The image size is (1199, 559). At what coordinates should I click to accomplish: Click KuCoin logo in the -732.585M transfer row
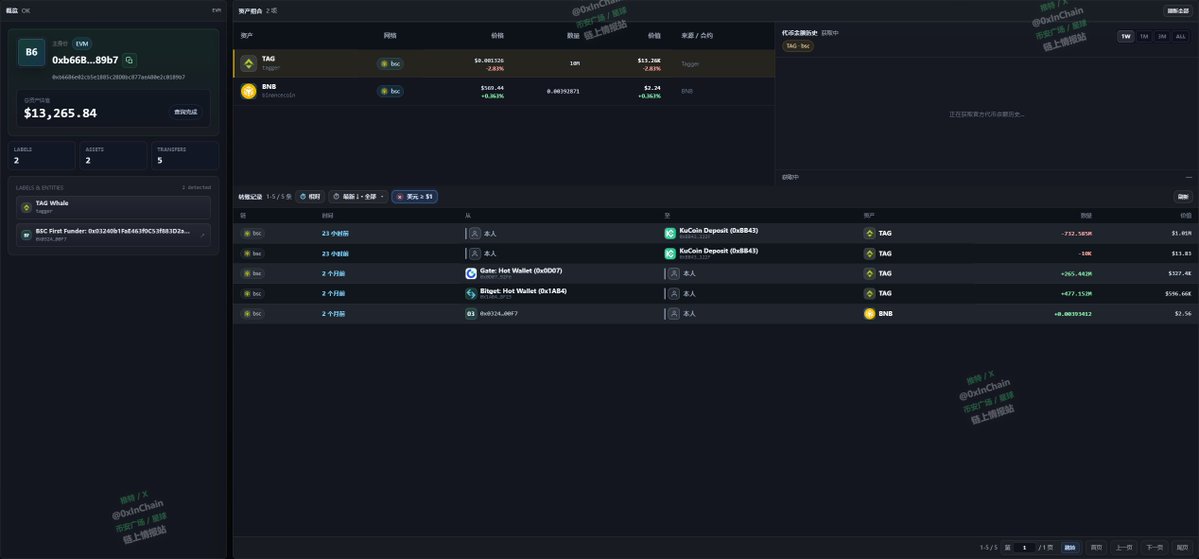671,233
